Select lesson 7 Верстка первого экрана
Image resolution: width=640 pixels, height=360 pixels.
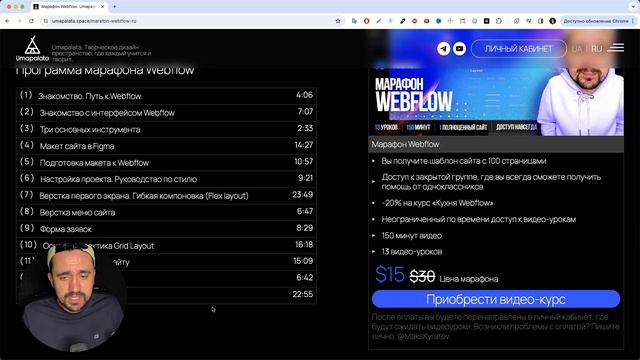tap(167, 196)
